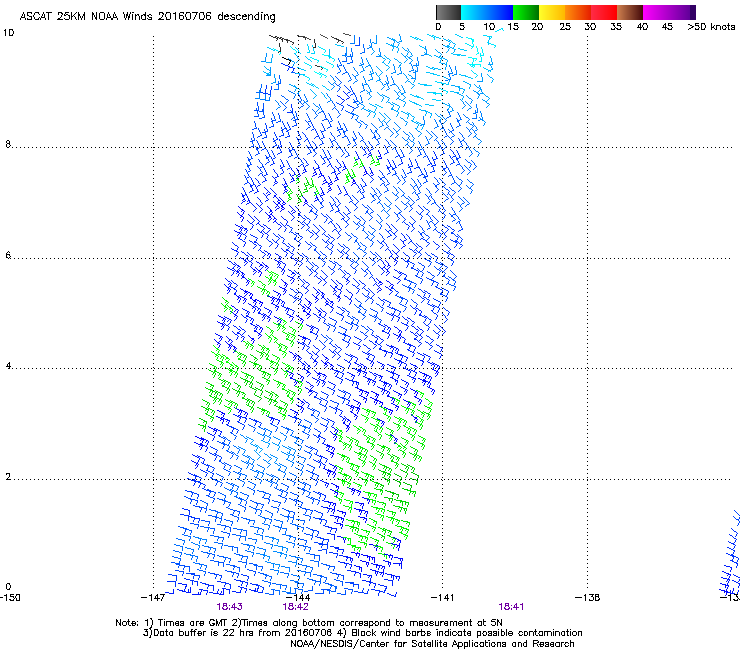The height and width of the screenshot is (650, 740).
Task: Click the latitude axis label 10
Action: click(8, 33)
